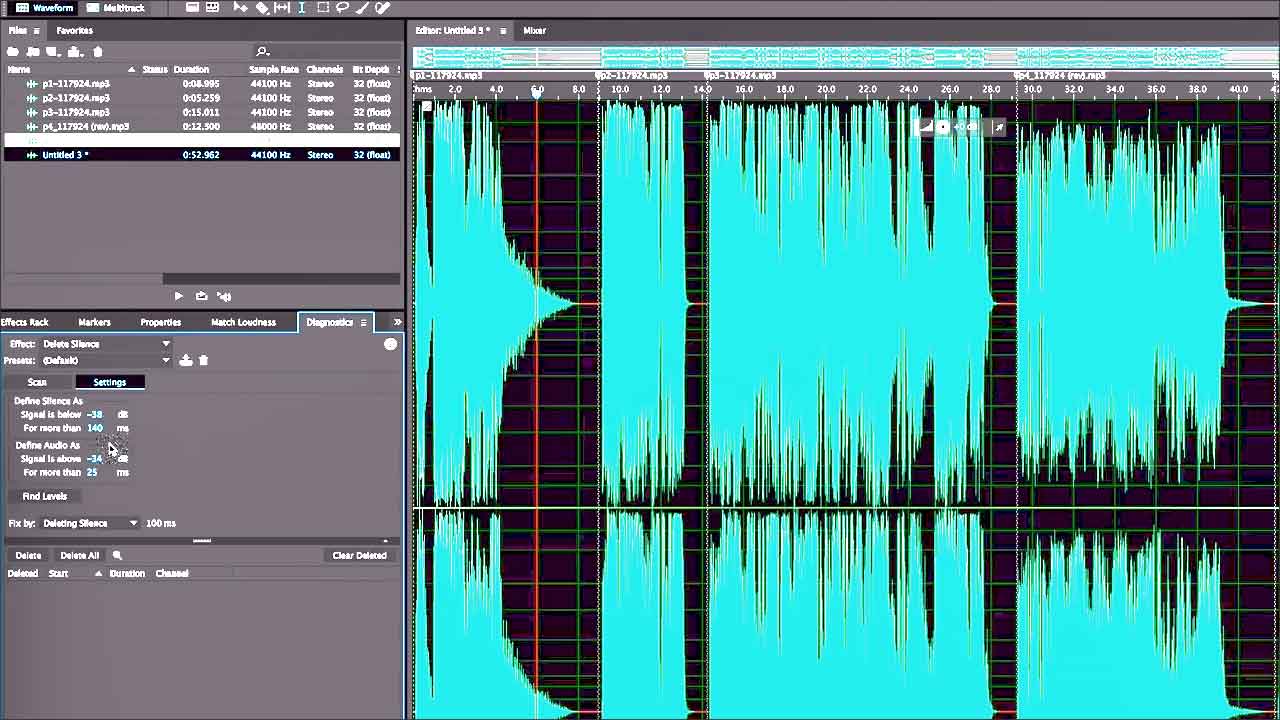
Task: Show the spectral pitch display icon
Action: (x=212, y=7)
